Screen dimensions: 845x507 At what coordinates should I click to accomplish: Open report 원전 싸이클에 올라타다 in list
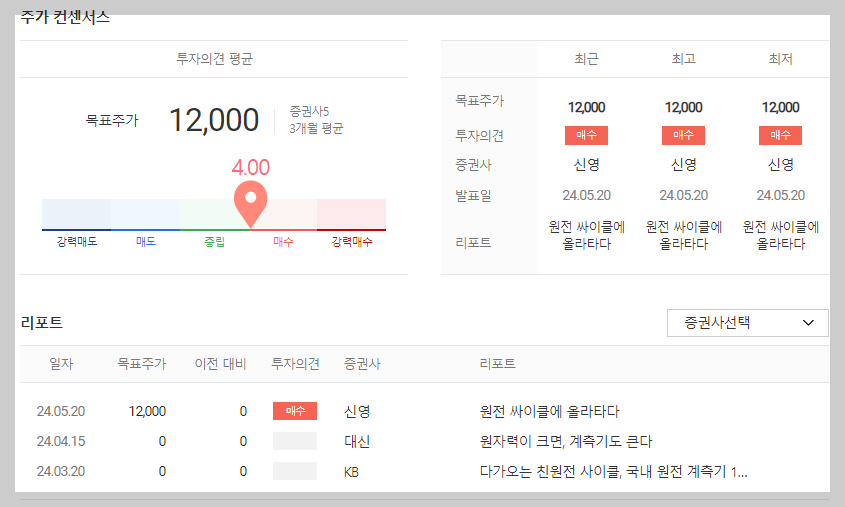tap(550, 412)
